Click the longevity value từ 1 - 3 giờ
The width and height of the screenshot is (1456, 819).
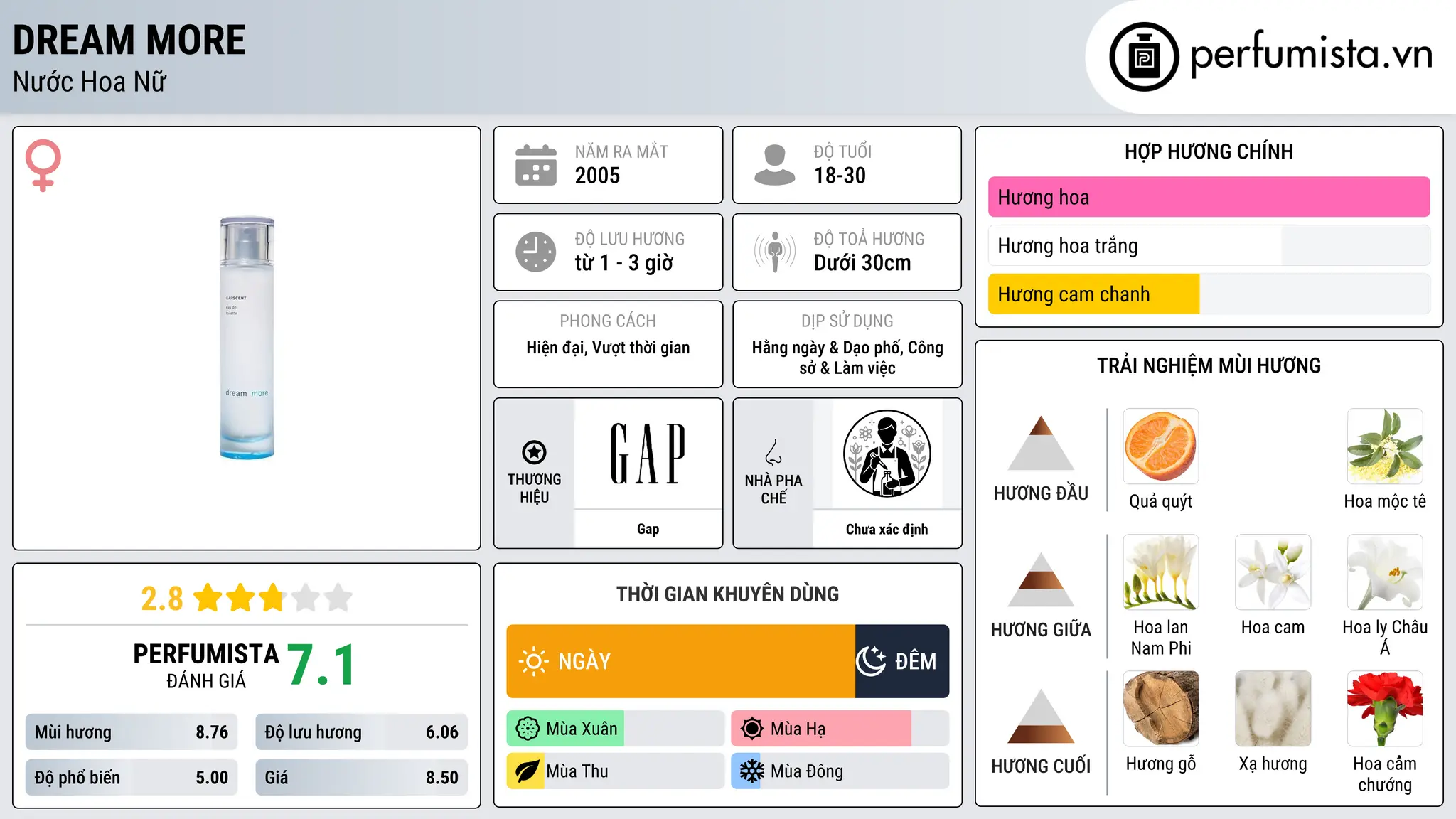click(x=623, y=263)
